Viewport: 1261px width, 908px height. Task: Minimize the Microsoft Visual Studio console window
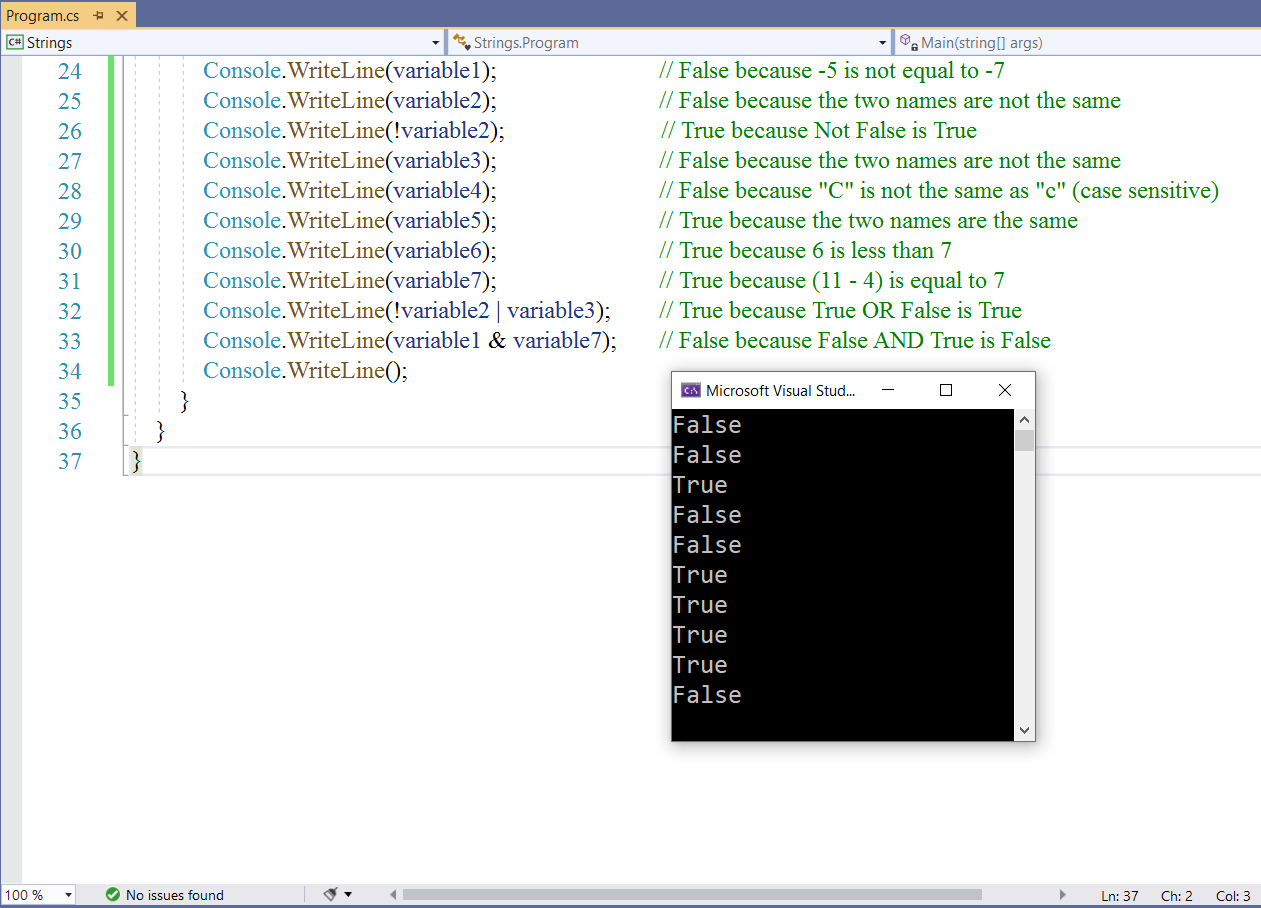(888, 390)
